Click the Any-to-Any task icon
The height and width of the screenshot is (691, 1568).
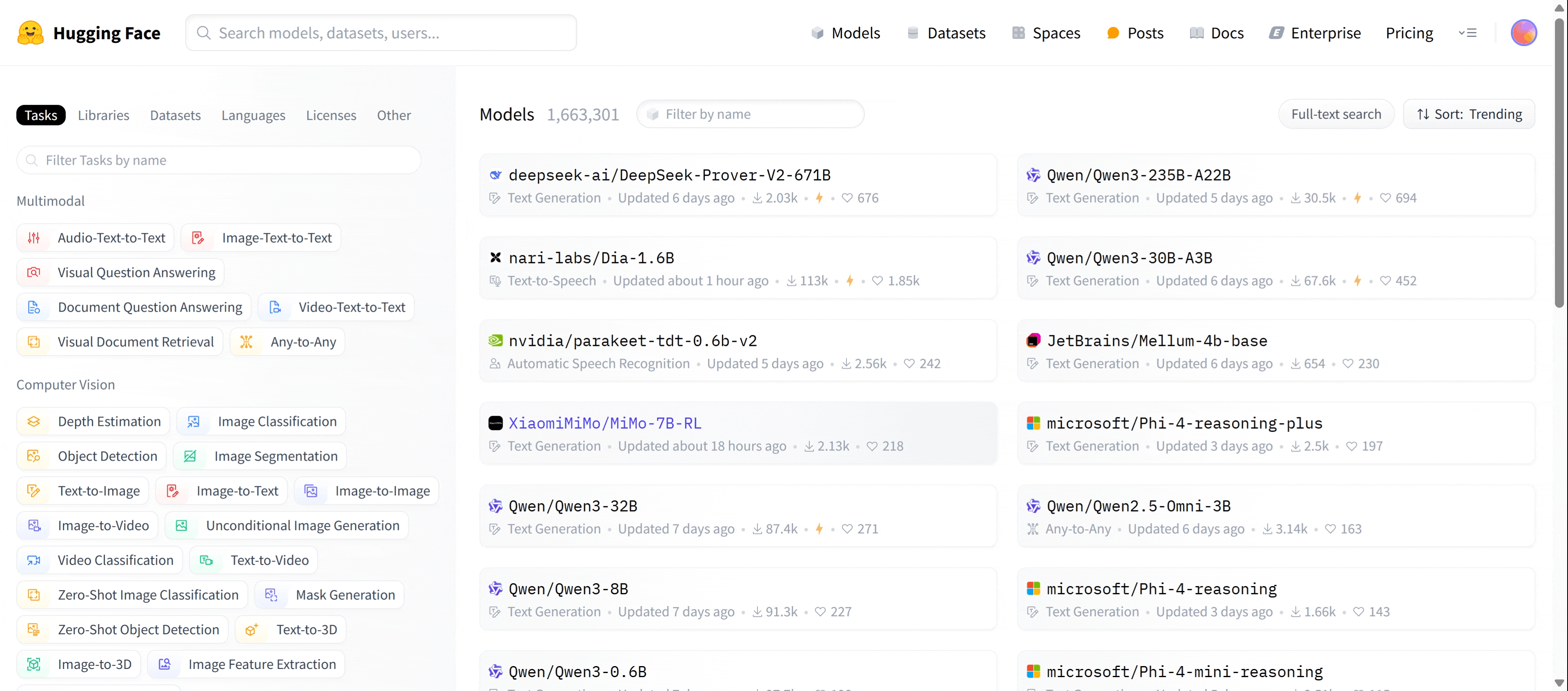tap(246, 342)
